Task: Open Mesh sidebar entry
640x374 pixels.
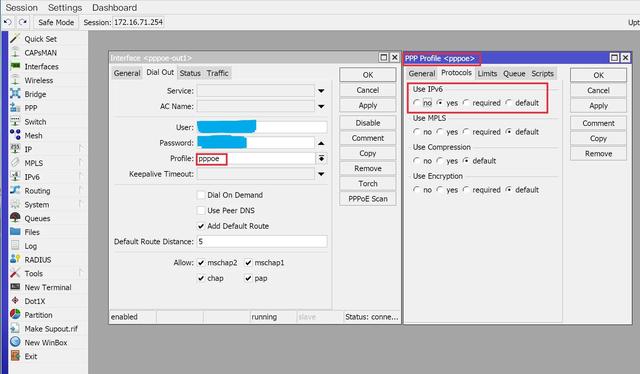Action: pyautogui.click(x=33, y=136)
